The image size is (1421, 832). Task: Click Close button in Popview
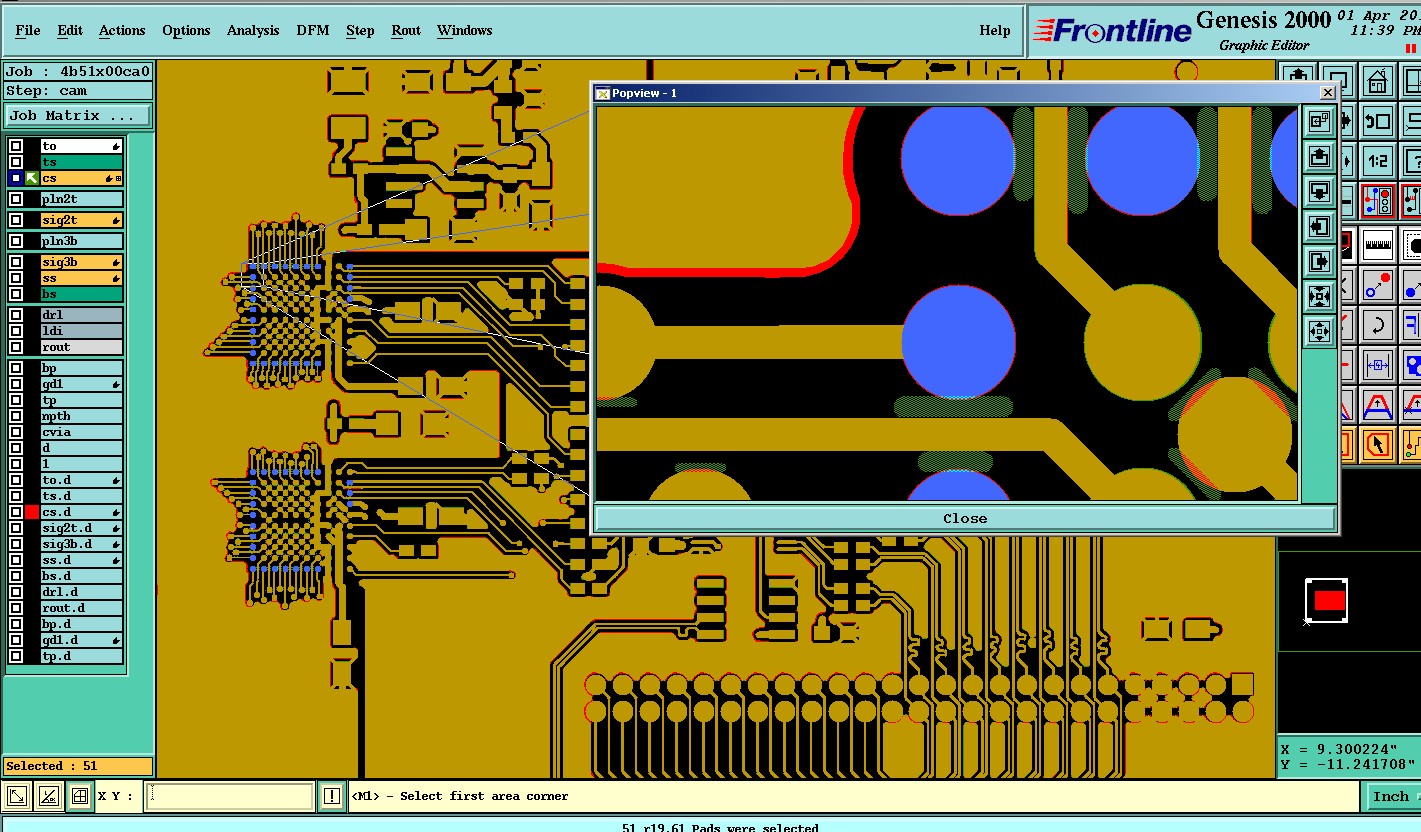pos(965,518)
